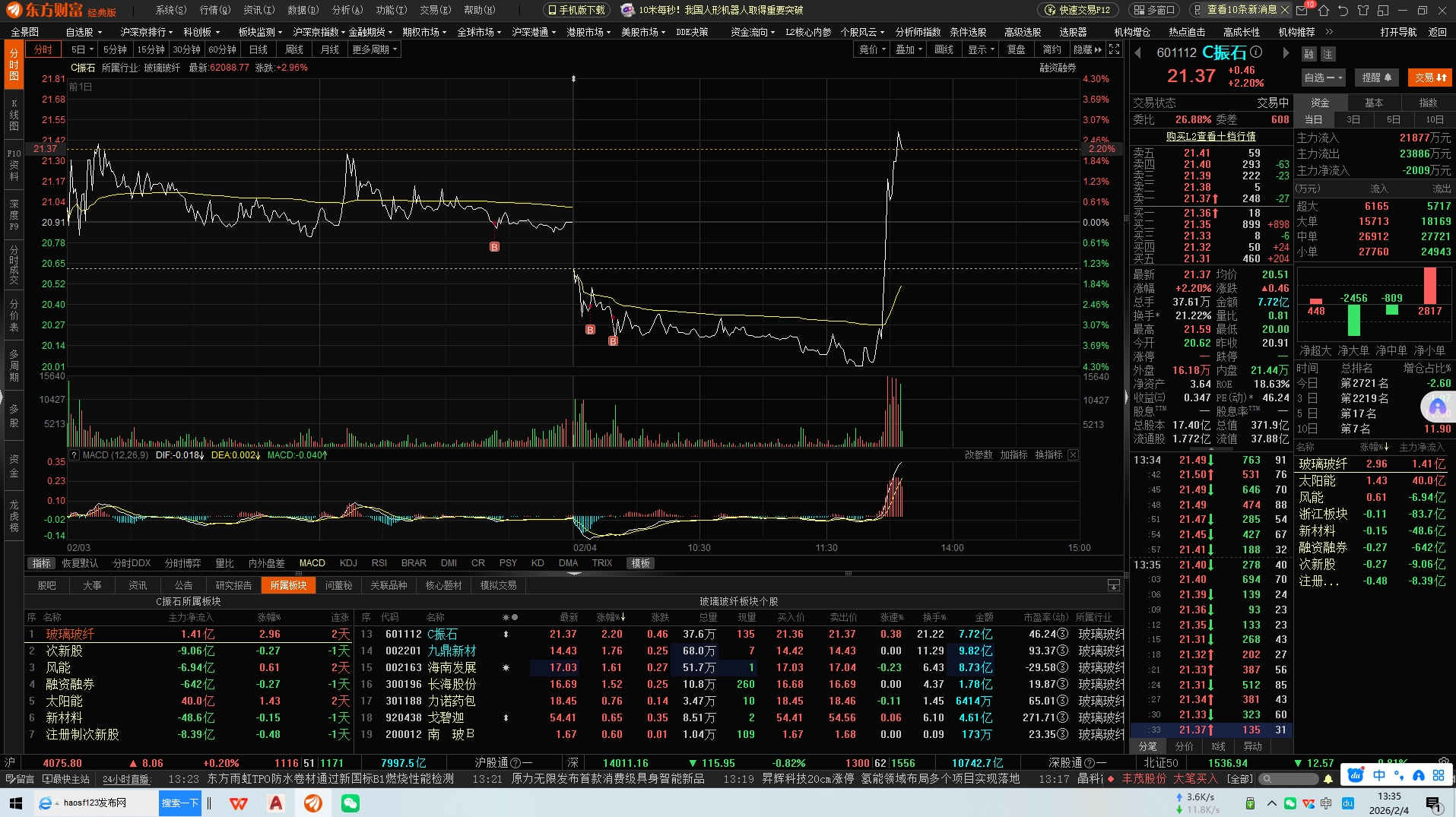1456x817 pixels.
Task: Click the B marker near 20.78 on chart
Action: coord(494,247)
